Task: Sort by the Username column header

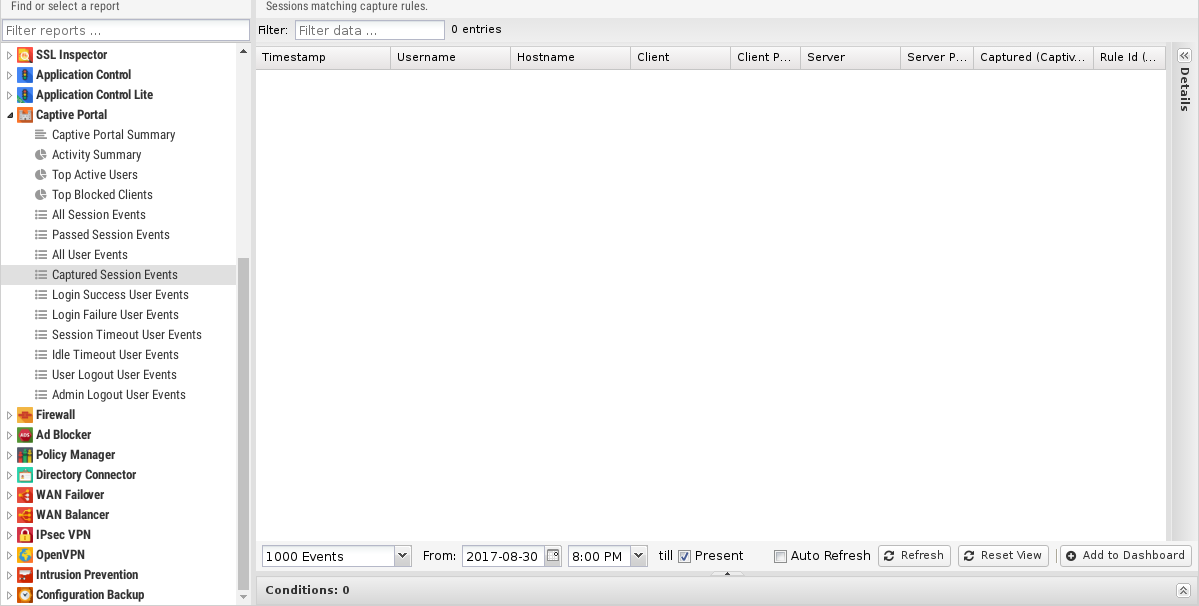Action: coord(450,57)
